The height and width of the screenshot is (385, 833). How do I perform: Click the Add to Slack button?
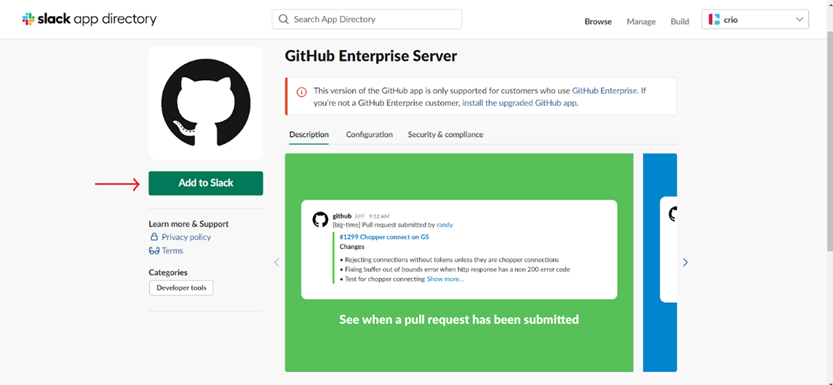click(x=206, y=183)
